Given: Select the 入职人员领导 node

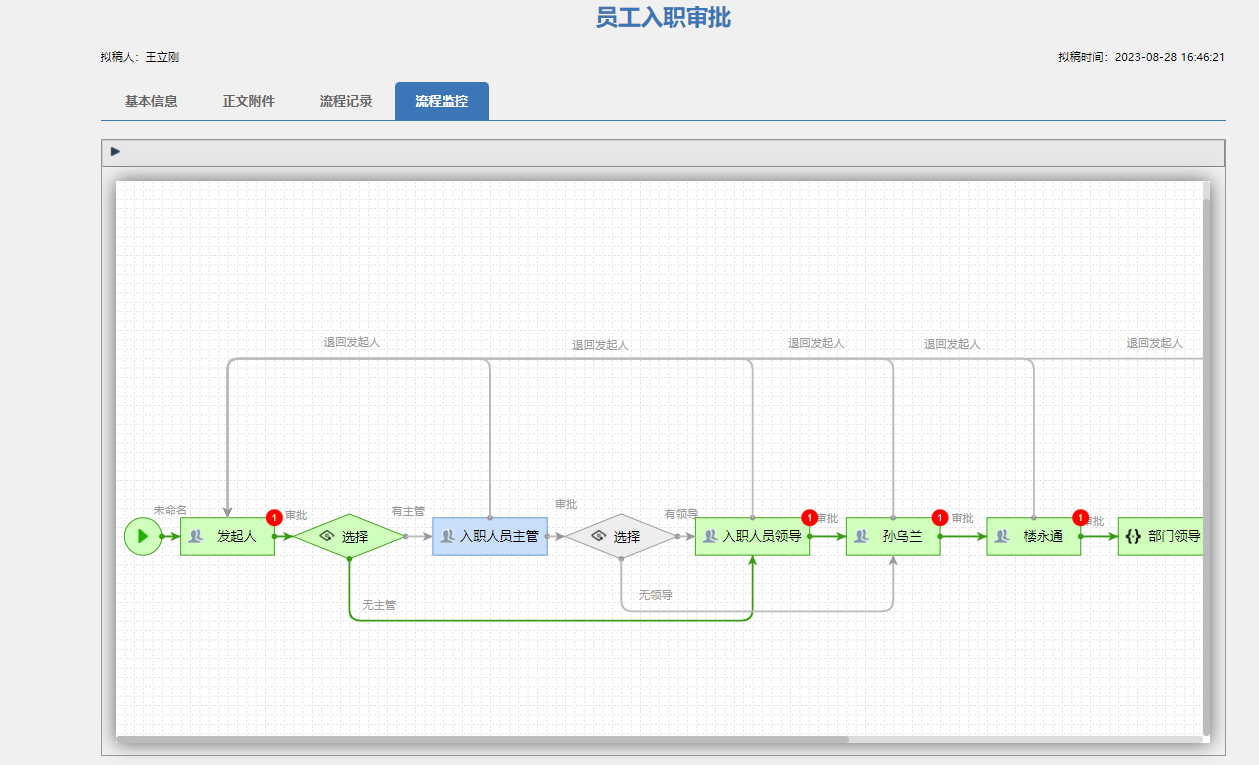Looking at the screenshot, I should tap(752, 536).
